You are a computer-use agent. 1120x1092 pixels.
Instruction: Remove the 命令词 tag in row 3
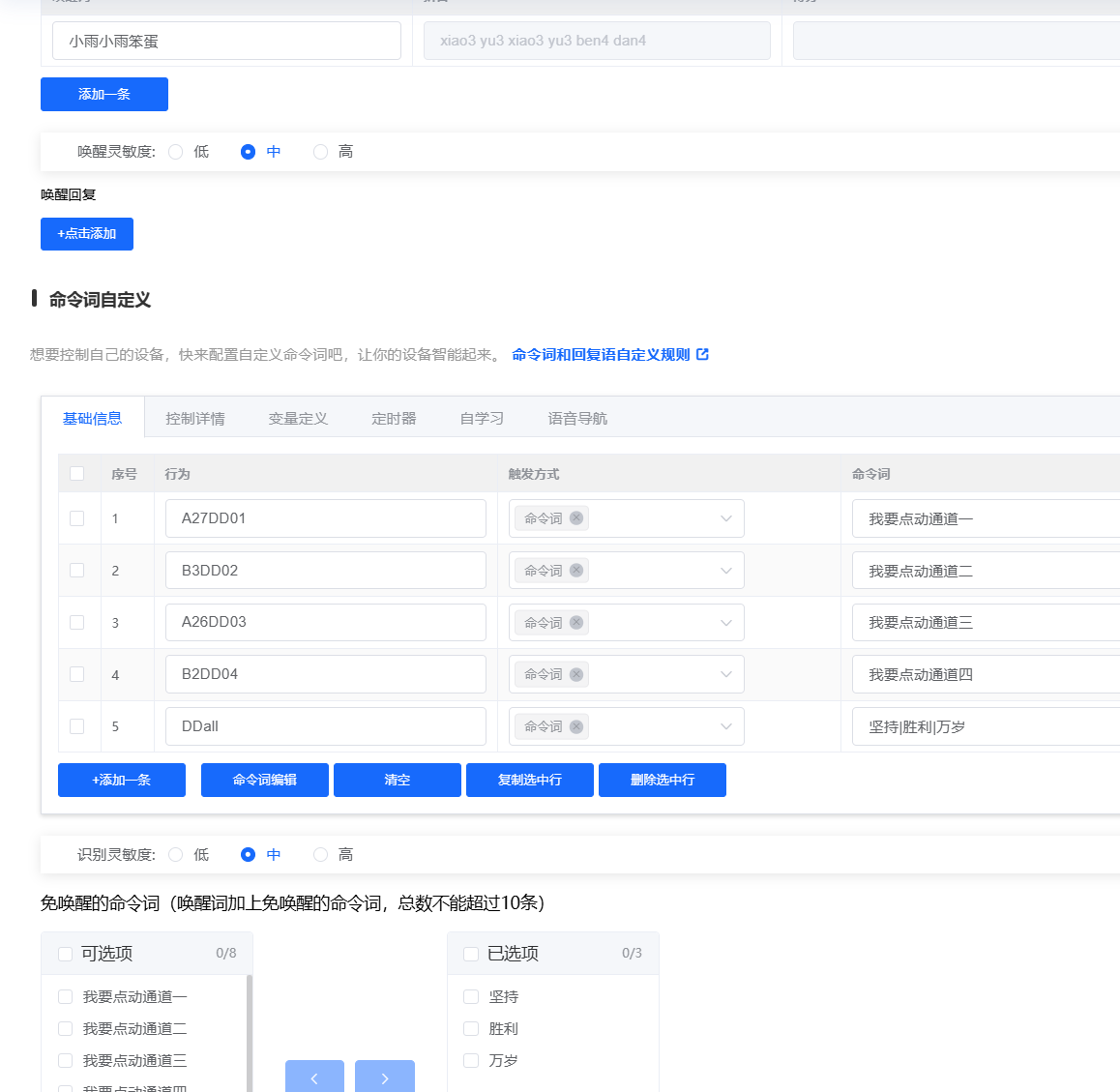(x=576, y=623)
